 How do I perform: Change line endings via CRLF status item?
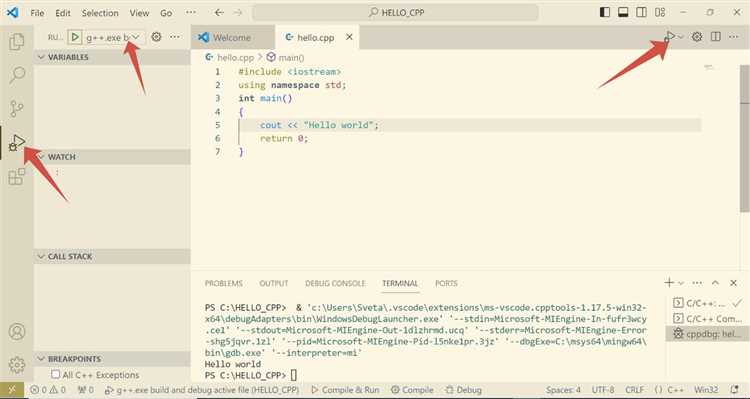tap(634, 390)
